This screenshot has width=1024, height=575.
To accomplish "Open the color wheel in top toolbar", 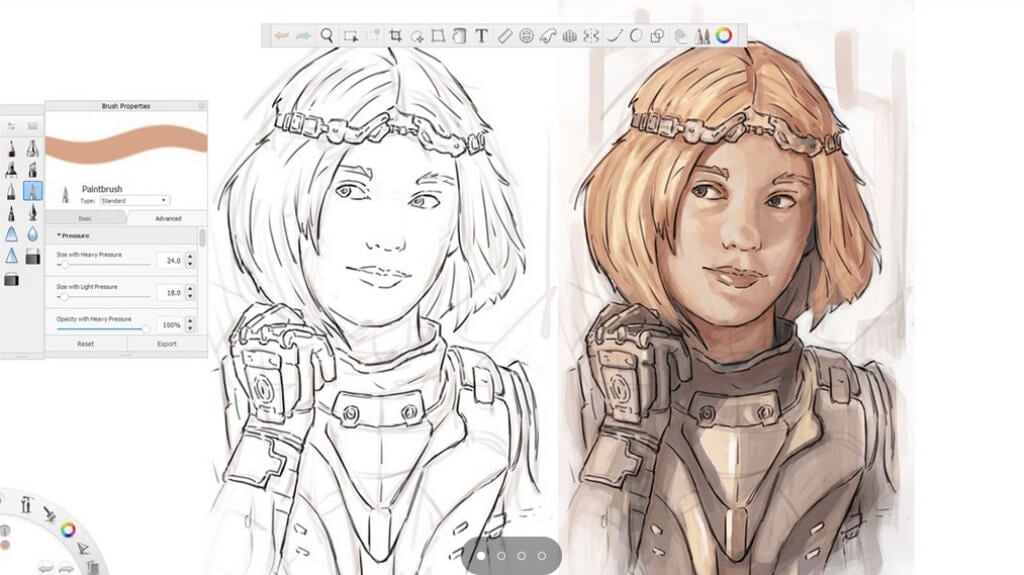I will coord(723,36).
